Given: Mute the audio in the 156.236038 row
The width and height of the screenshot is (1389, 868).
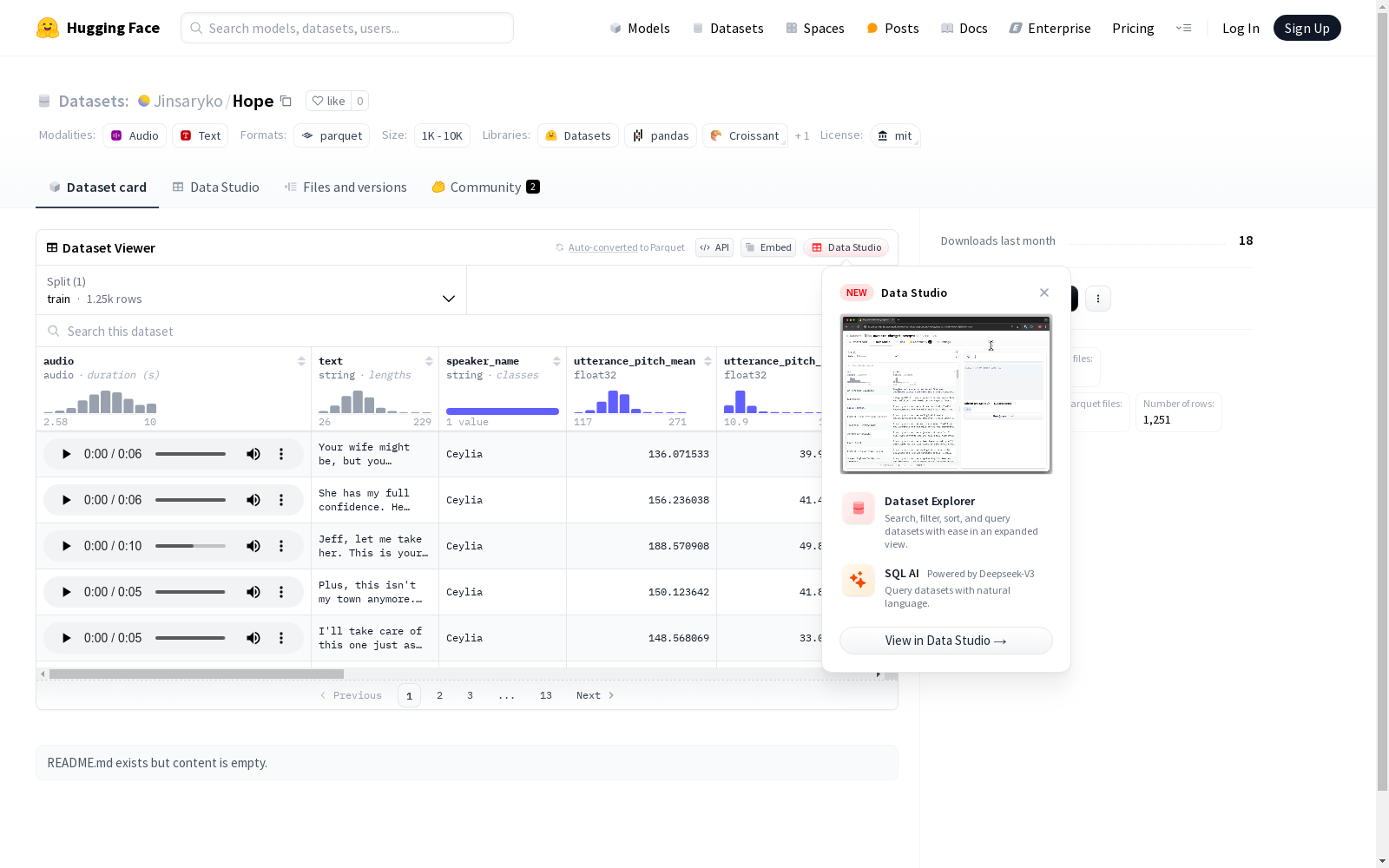Looking at the screenshot, I should point(253,500).
